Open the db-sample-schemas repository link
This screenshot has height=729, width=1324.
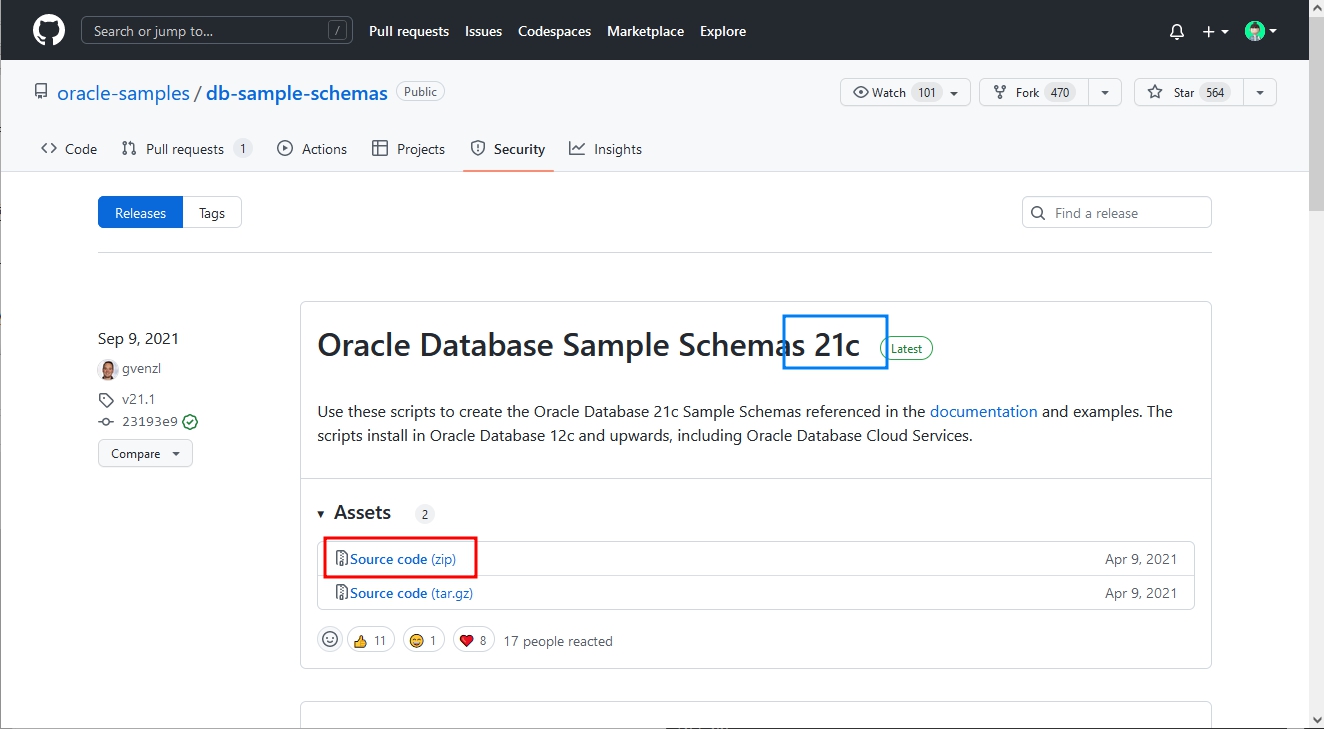(297, 93)
